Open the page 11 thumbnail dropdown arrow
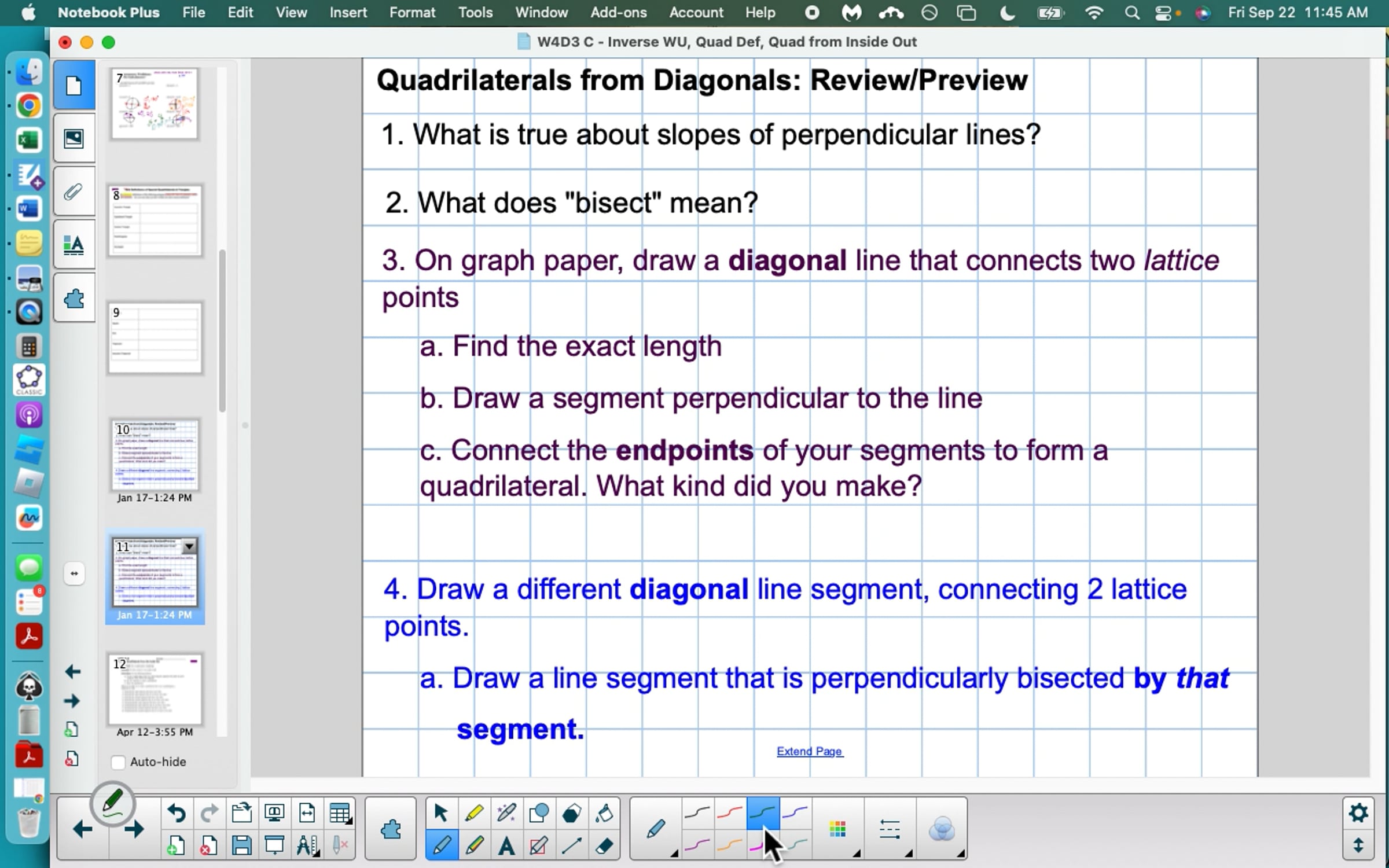Image resolution: width=1389 pixels, height=868 pixels. coord(189,546)
